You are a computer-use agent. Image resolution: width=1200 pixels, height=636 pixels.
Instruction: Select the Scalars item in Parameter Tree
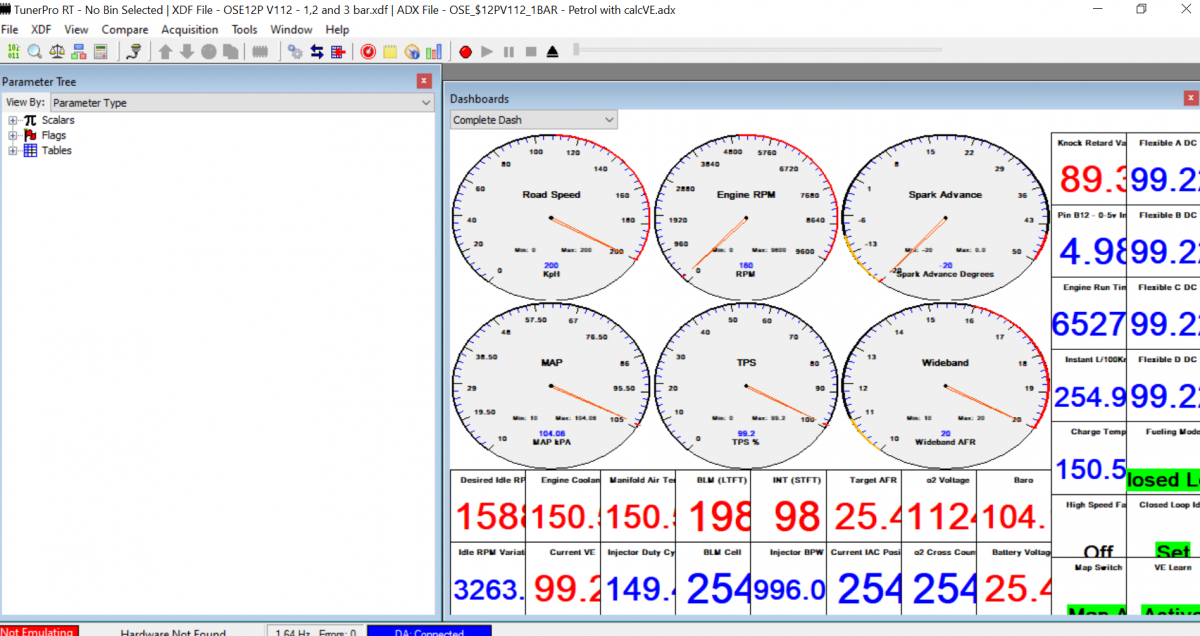[58, 120]
